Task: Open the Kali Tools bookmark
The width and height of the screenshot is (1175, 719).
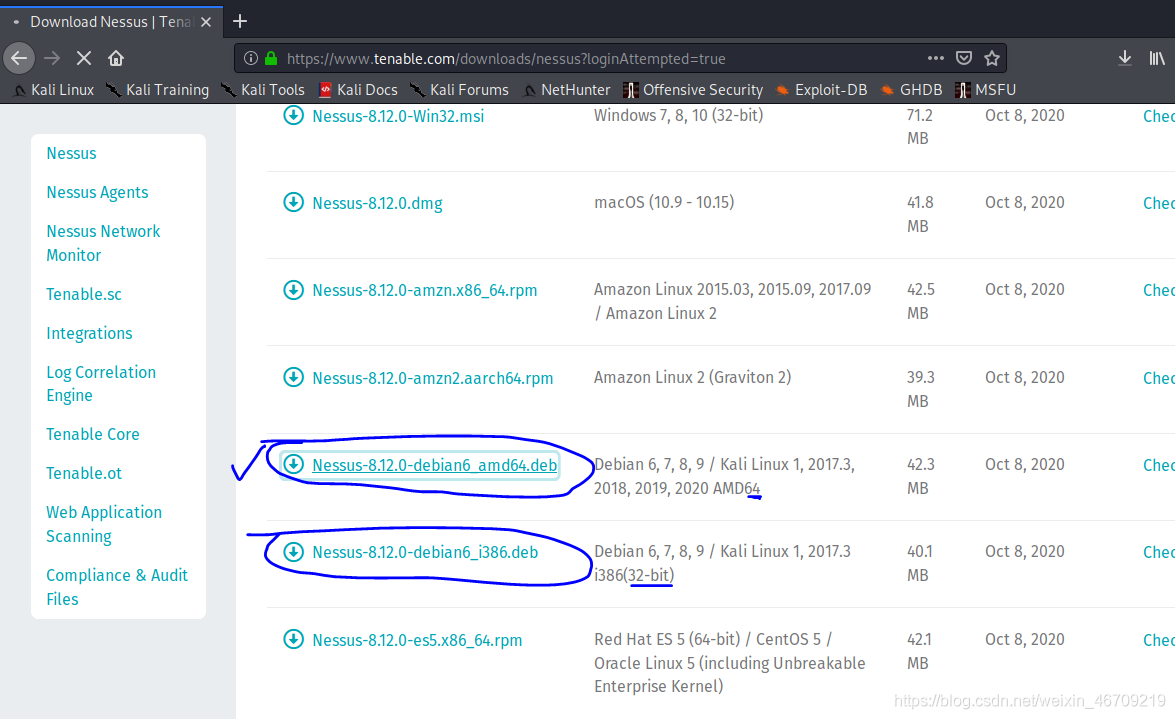Action: tap(263, 90)
